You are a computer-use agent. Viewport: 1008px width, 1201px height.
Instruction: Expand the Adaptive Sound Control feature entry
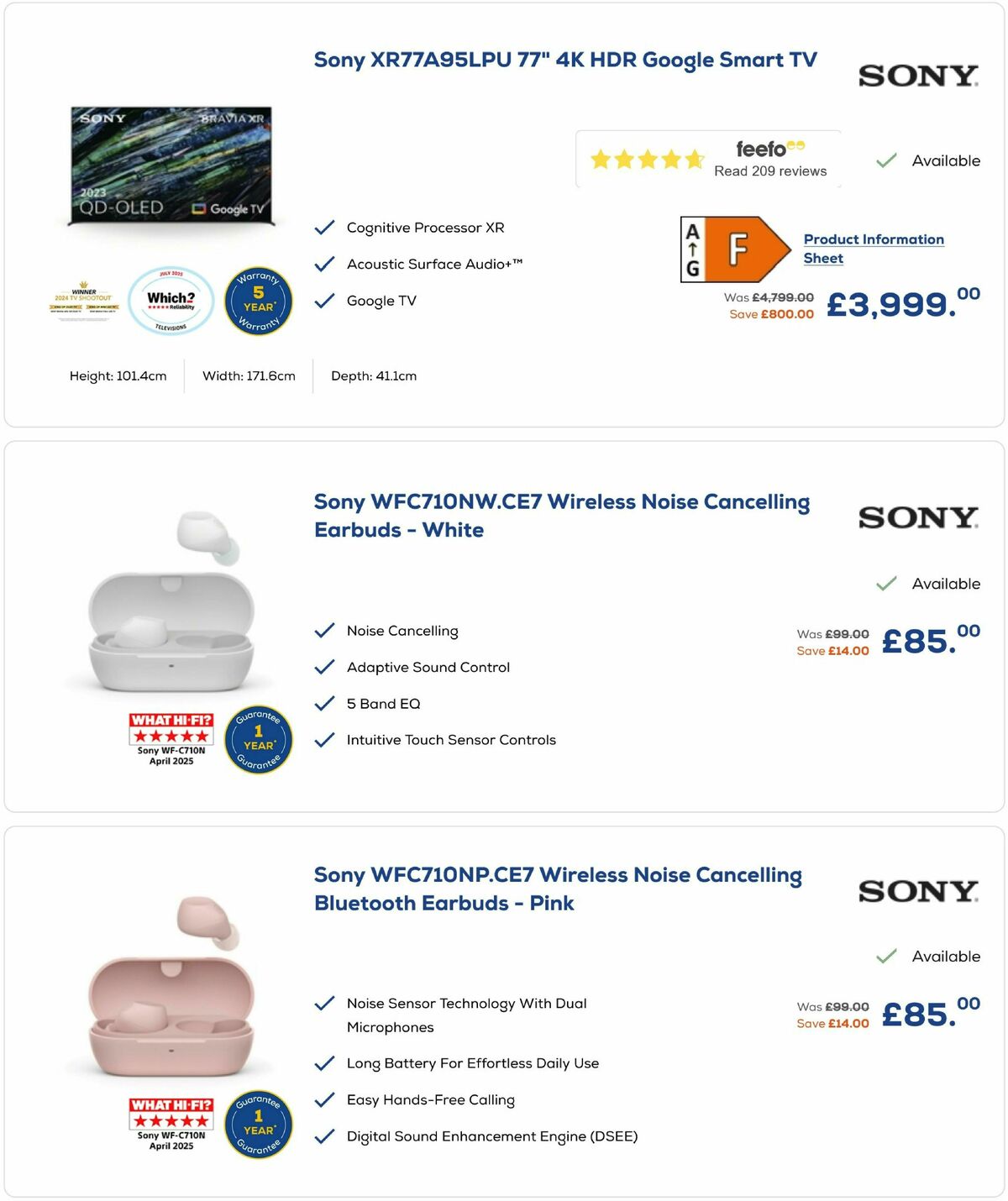[428, 668]
